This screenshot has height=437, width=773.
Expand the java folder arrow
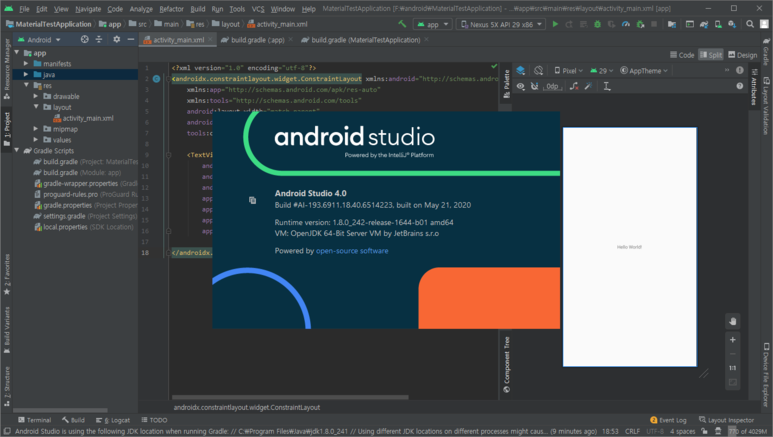26,74
